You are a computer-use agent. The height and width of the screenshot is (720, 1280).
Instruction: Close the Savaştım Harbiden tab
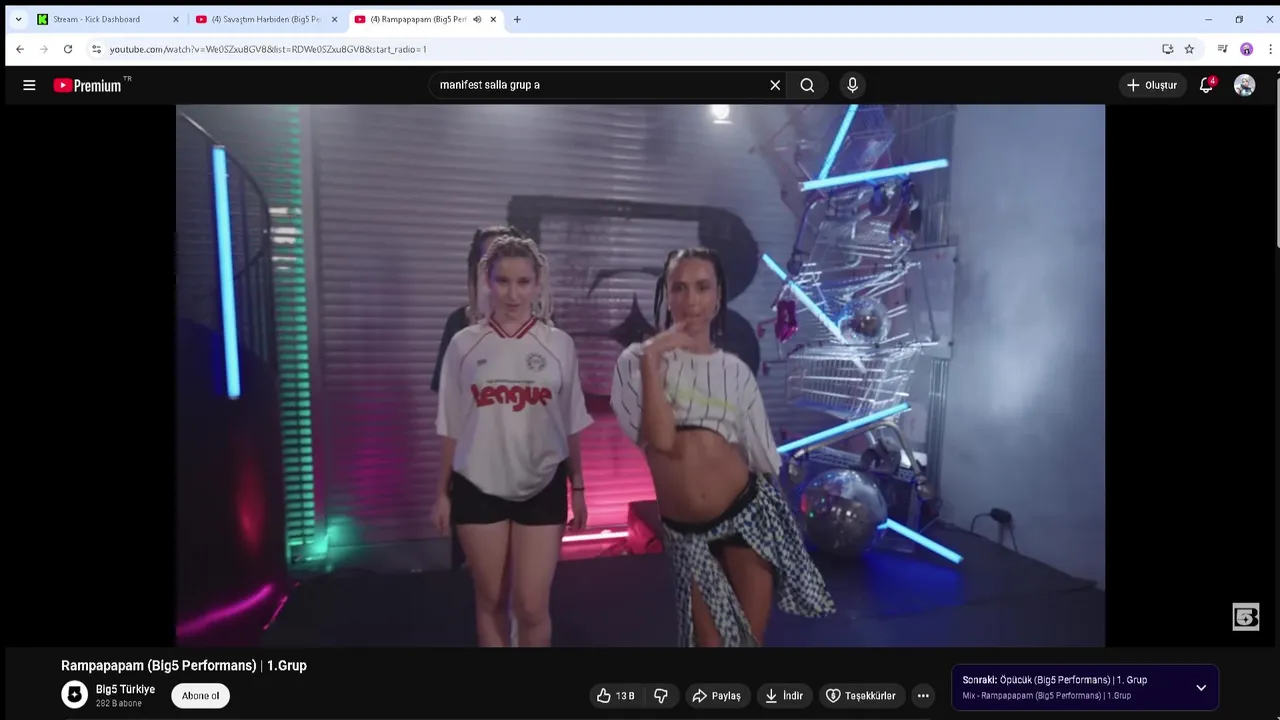coord(334,19)
